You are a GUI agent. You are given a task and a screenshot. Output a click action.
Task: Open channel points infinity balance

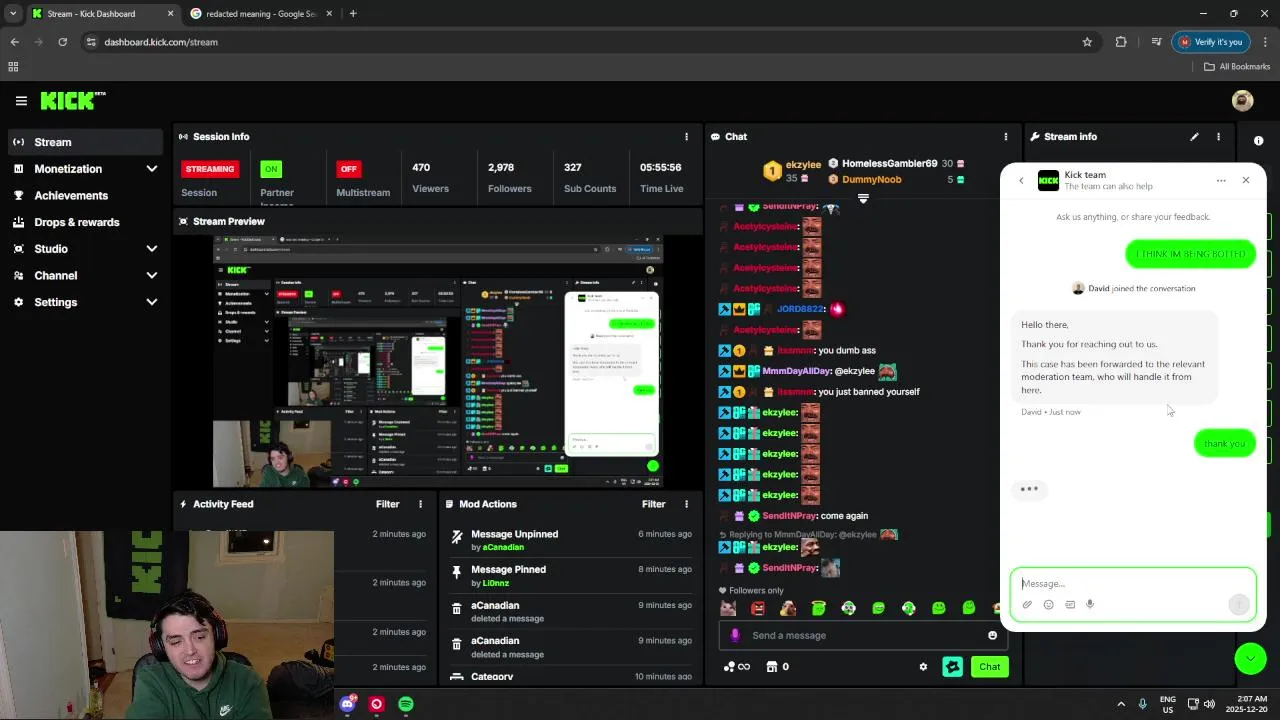click(x=737, y=667)
